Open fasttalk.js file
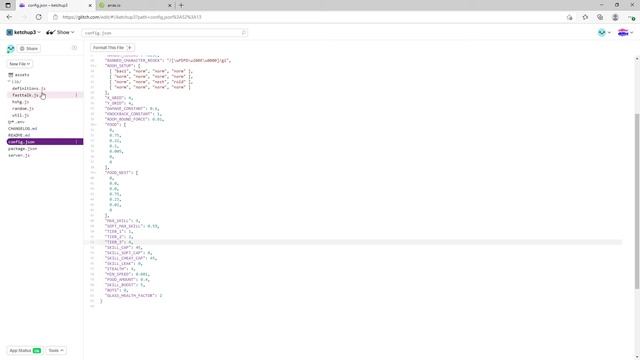Image resolution: width=640 pixels, height=360 pixels. [x=25, y=95]
